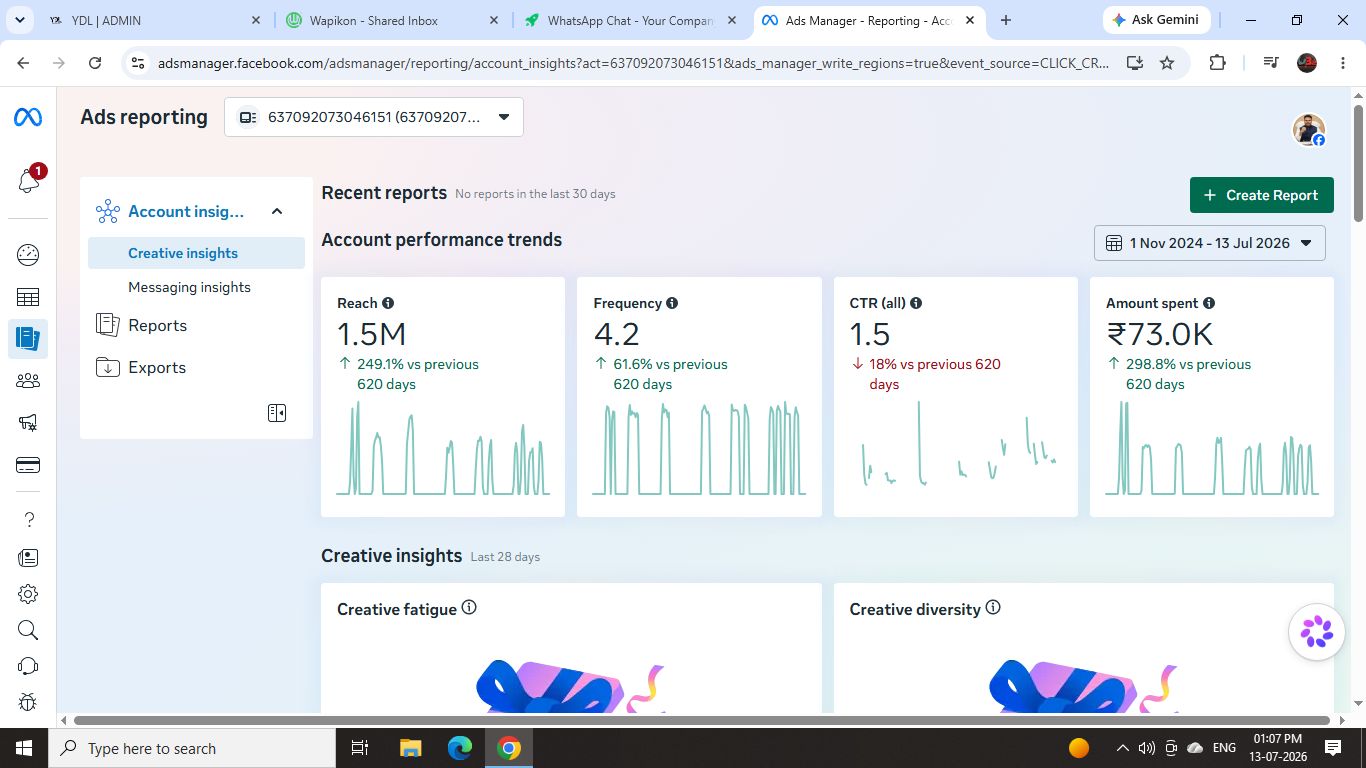1366x768 pixels.
Task: Show hidden system tray icons chevron
Action: point(1123,748)
